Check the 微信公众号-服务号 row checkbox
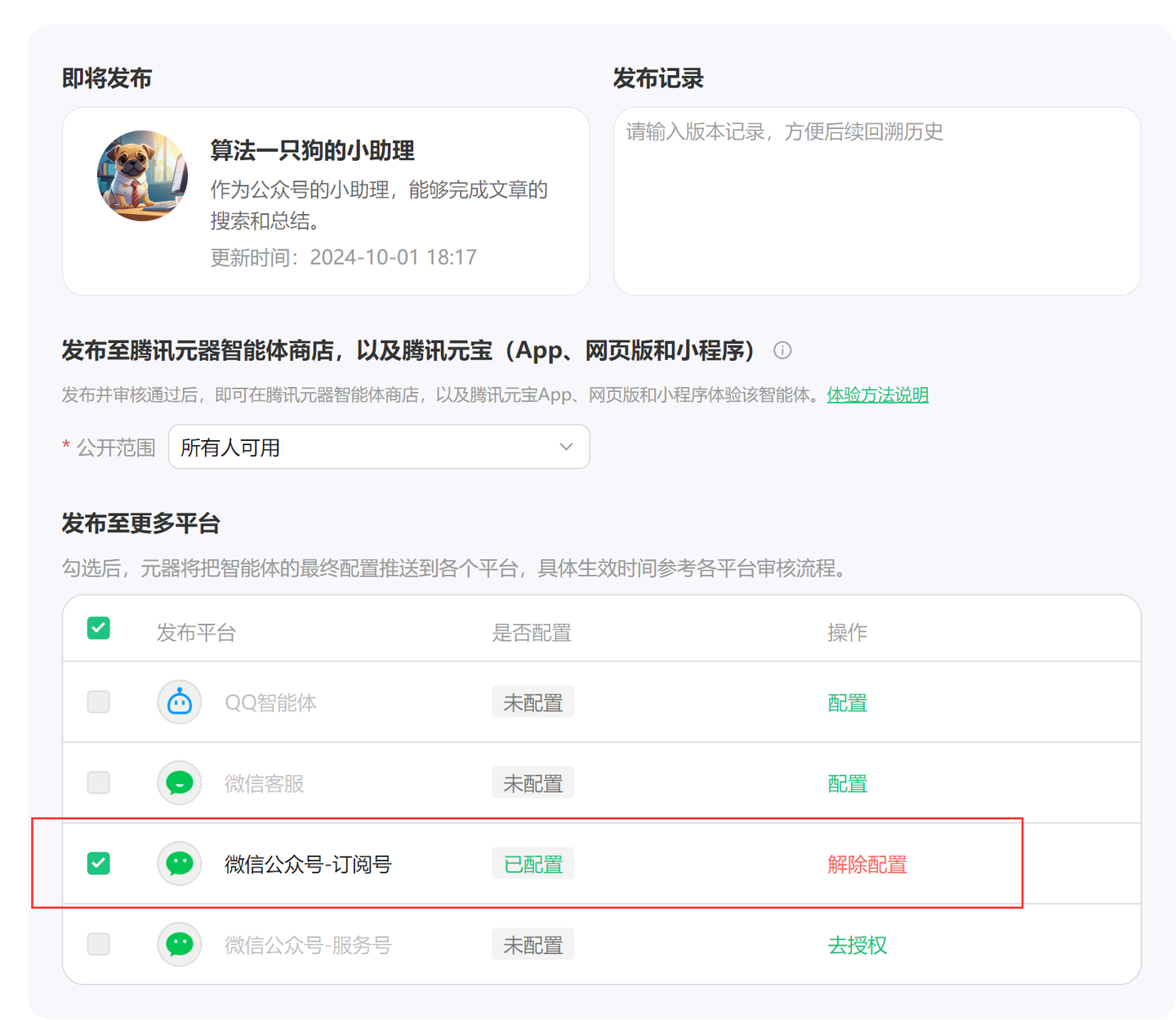This screenshot has height=1020, width=1176. point(99,944)
